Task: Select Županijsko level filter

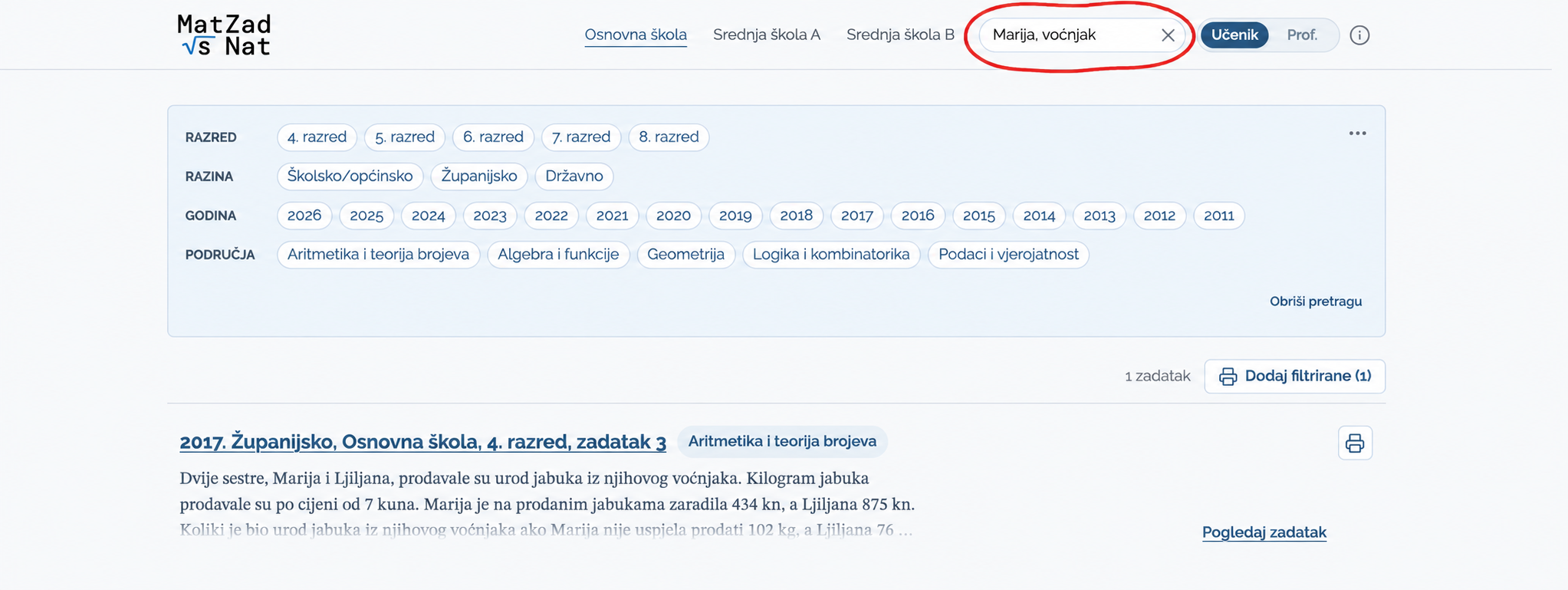Action: pos(479,176)
